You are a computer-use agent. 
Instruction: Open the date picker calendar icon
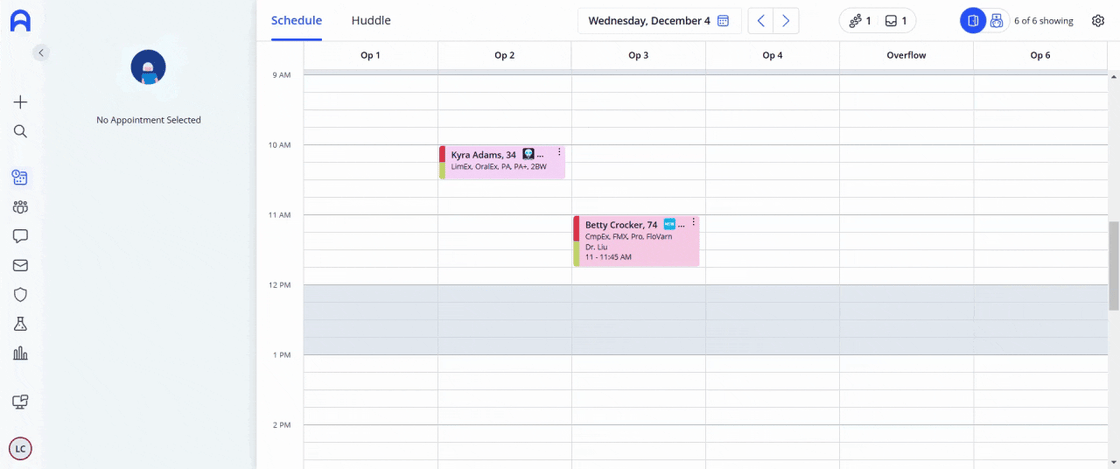coord(723,21)
